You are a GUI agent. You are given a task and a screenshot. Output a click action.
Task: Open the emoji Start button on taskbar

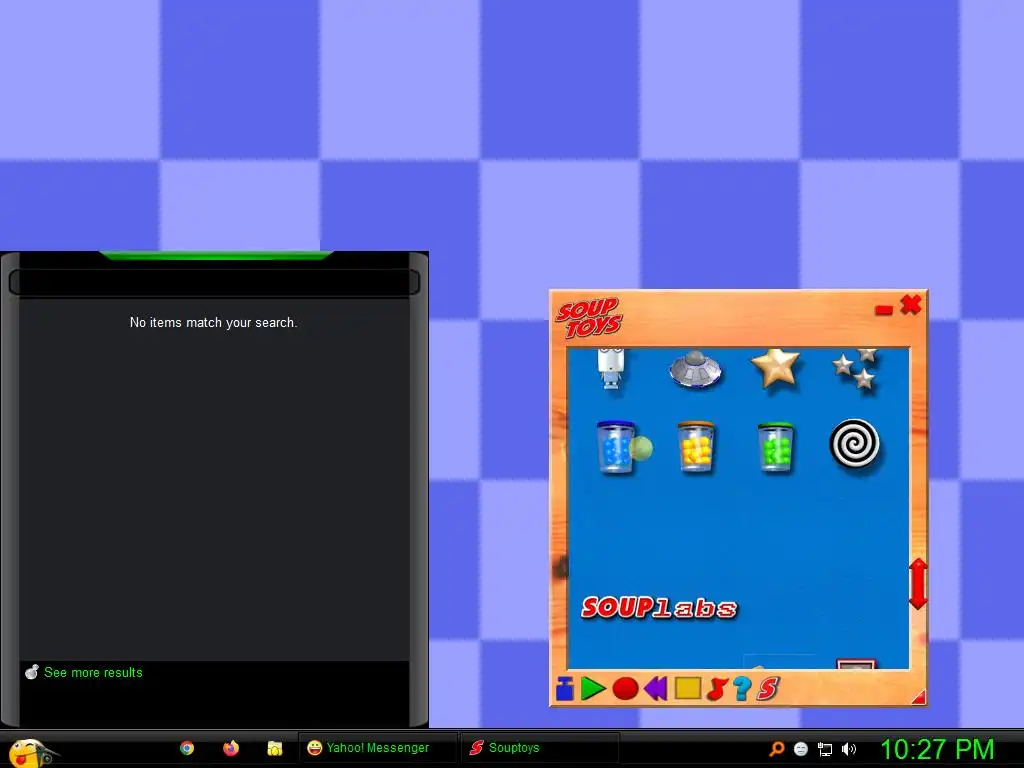click(x=29, y=753)
